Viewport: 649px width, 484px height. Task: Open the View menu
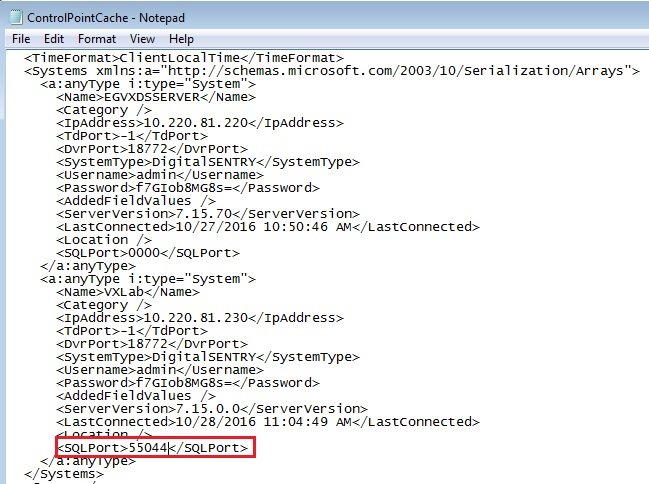pyautogui.click(x=142, y=39)
